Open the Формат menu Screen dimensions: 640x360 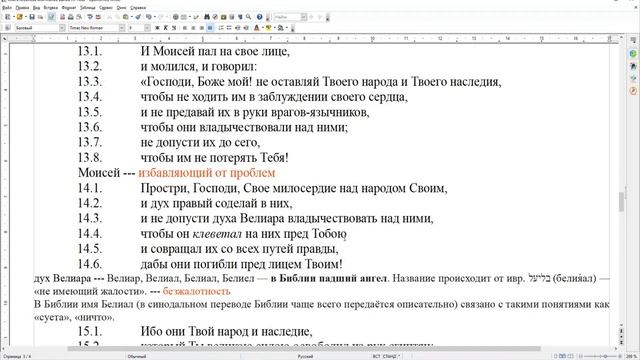point(69,7)
